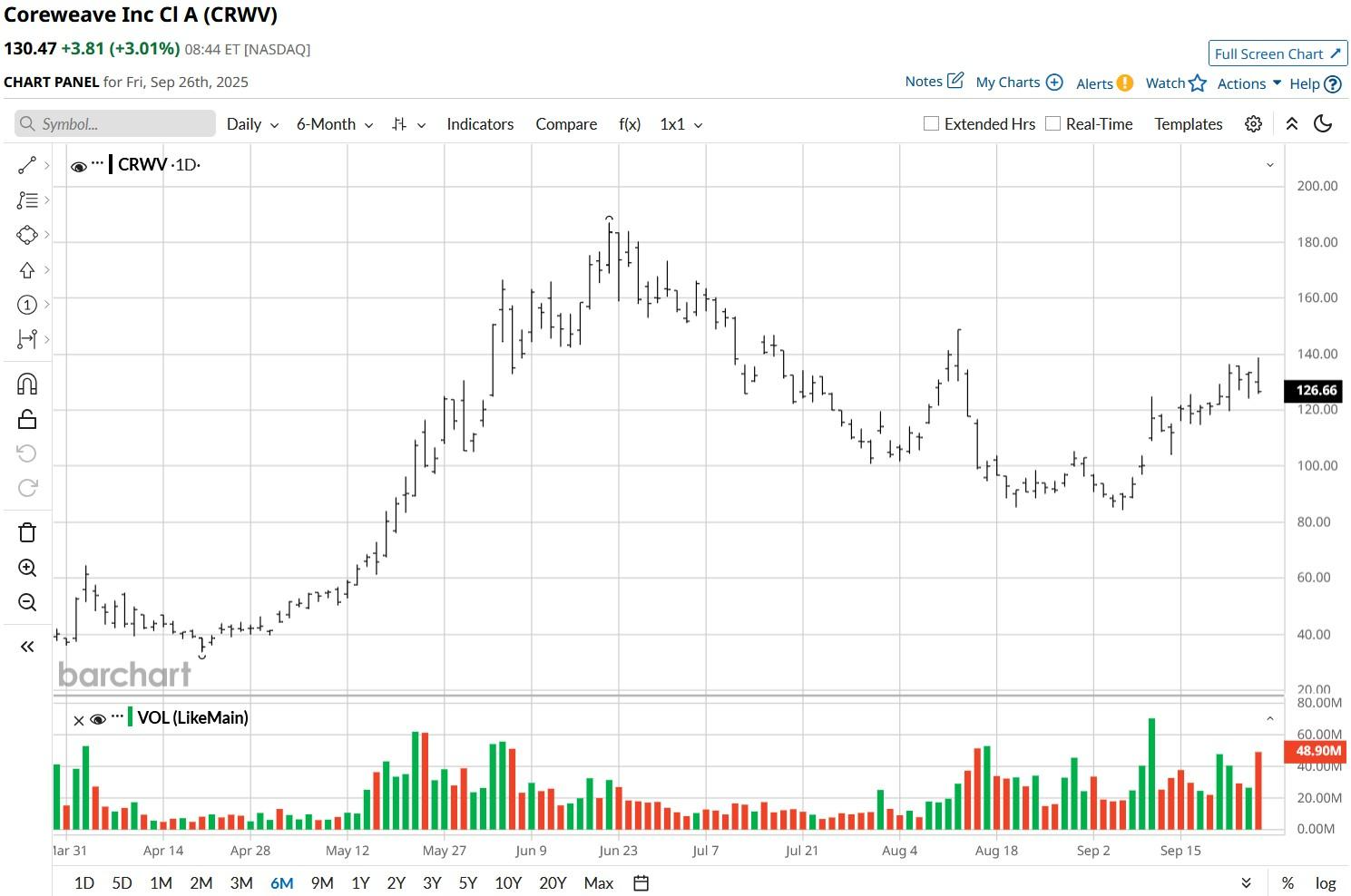Viewport: 1351px width, 896px height.
Task: Select the 2Y time range
Action: (x=396, y=882)
